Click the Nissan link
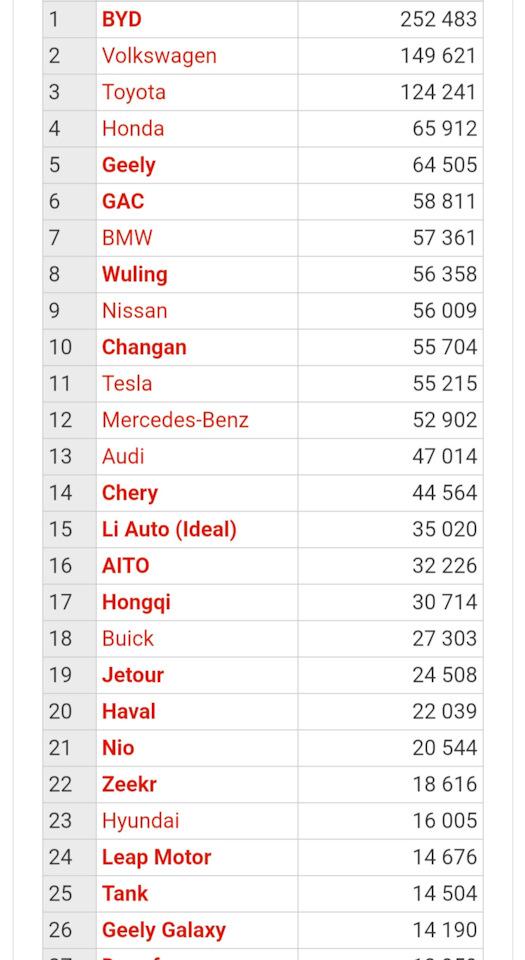 click(135, 310)
